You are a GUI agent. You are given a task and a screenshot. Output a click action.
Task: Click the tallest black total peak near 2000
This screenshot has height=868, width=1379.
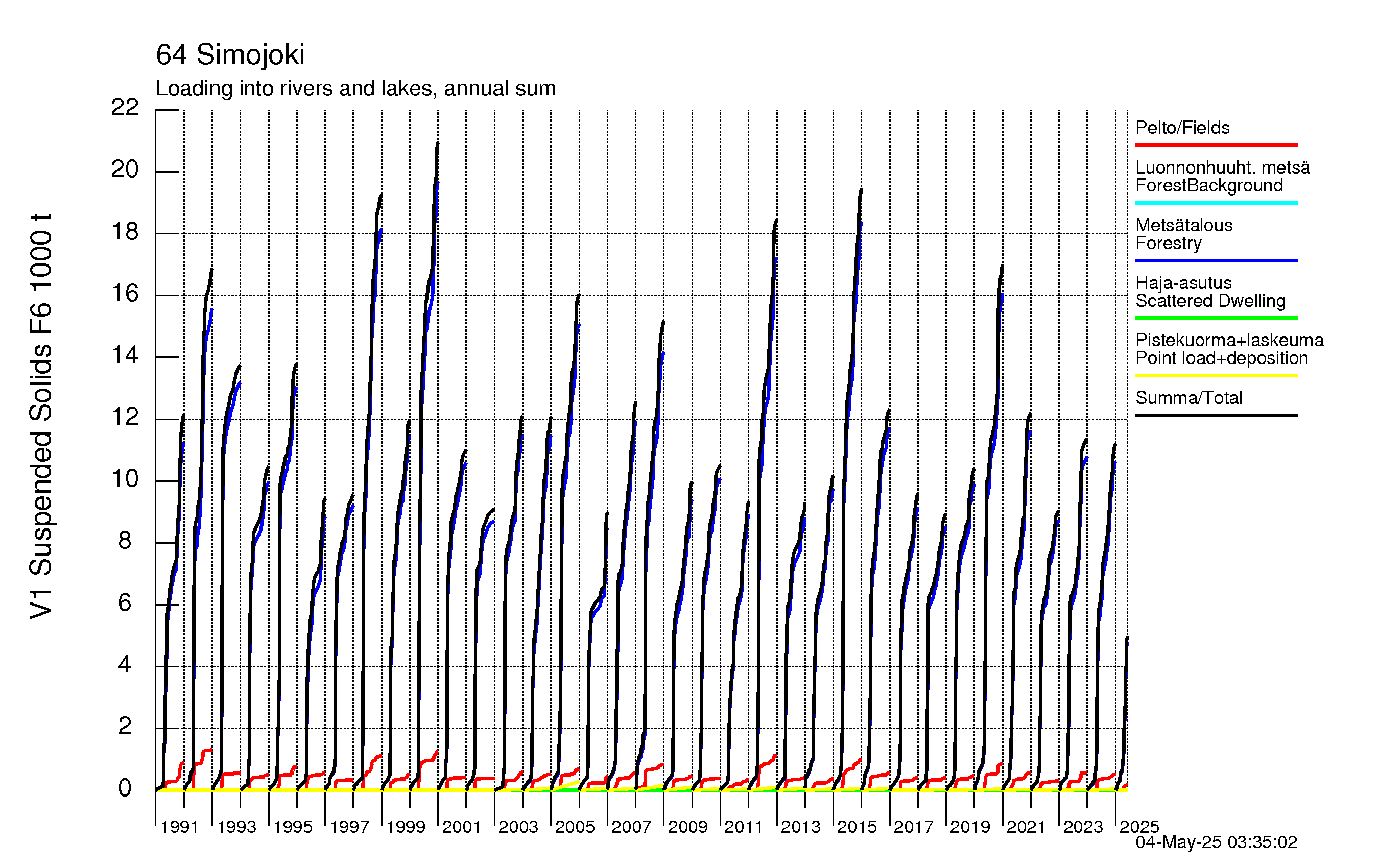438,144
